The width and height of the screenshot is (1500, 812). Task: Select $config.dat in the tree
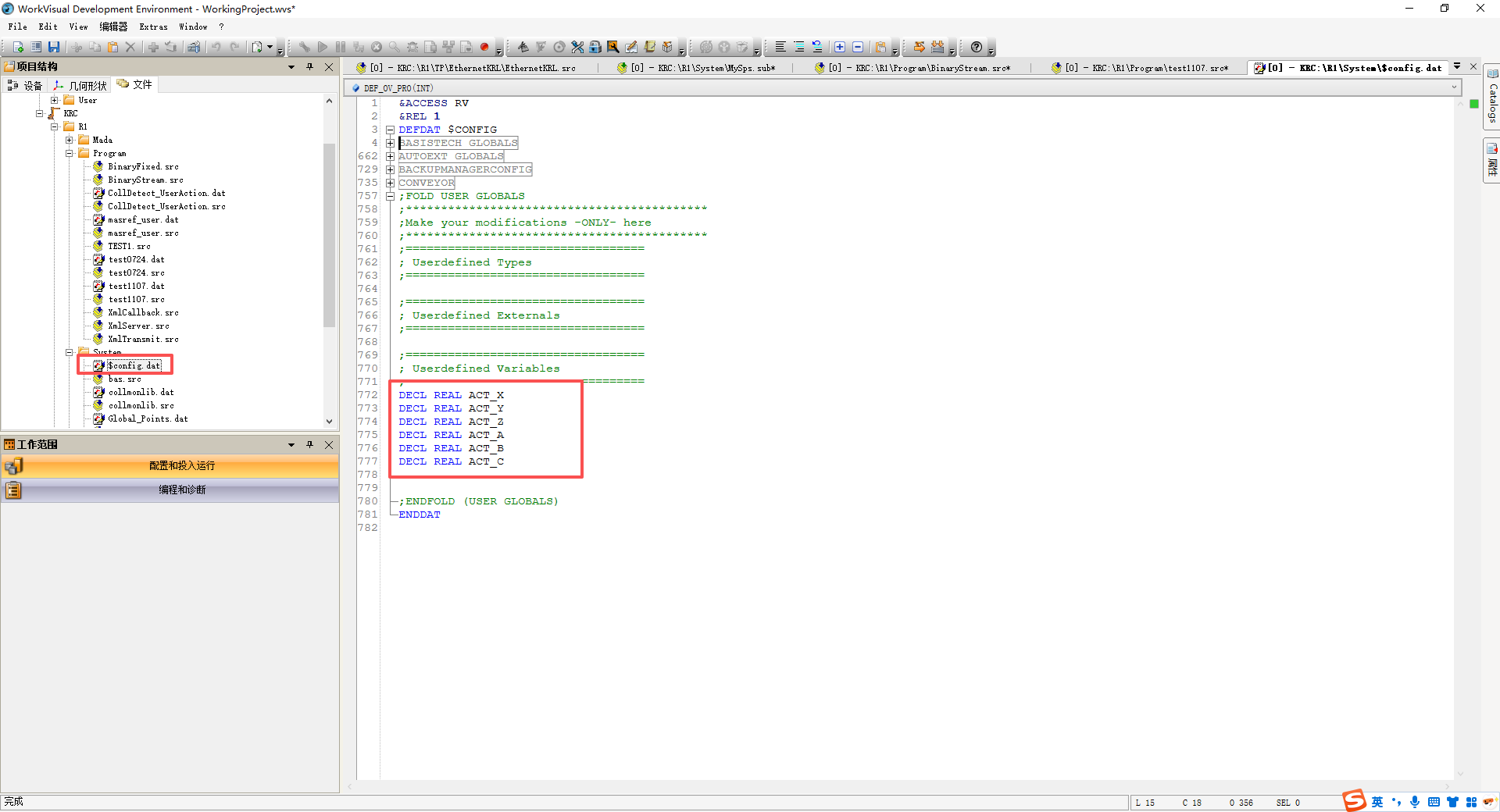[x=134, y=365]
